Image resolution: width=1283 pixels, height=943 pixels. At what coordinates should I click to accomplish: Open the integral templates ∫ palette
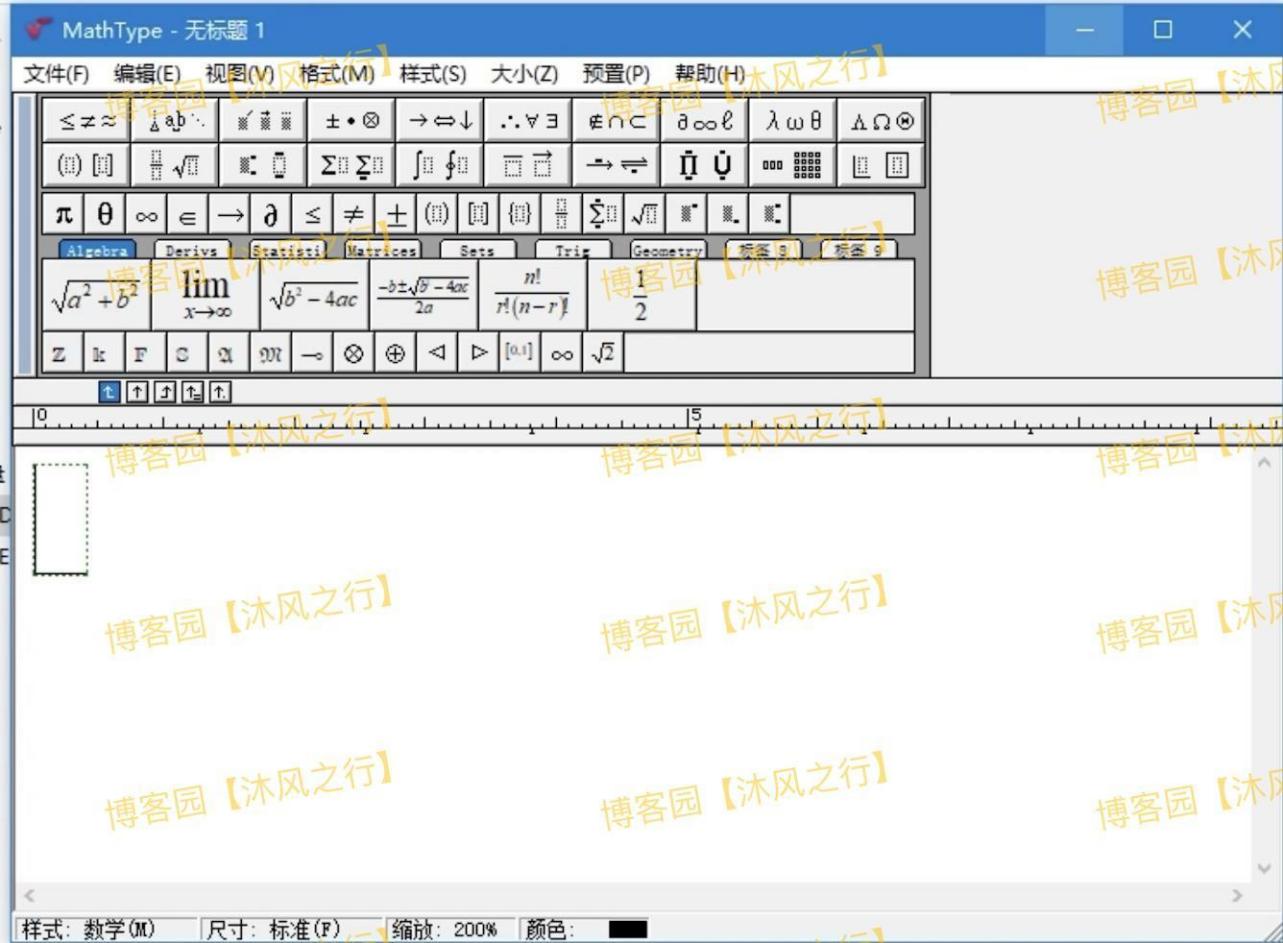[x=440, y=165]
